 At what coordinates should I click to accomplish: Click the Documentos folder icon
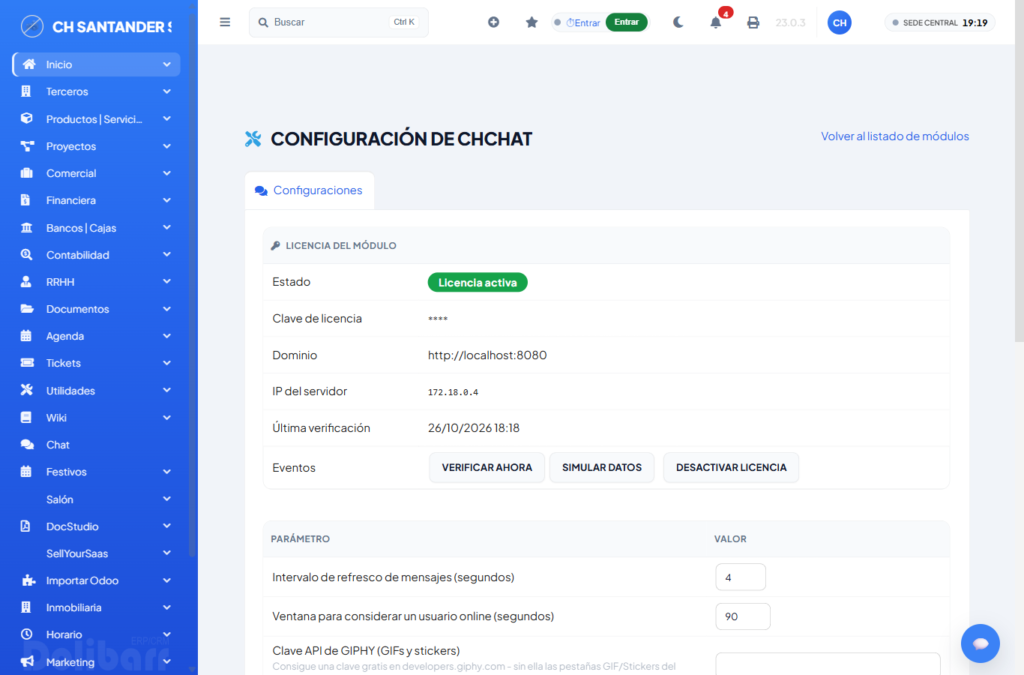pos(27,308)
